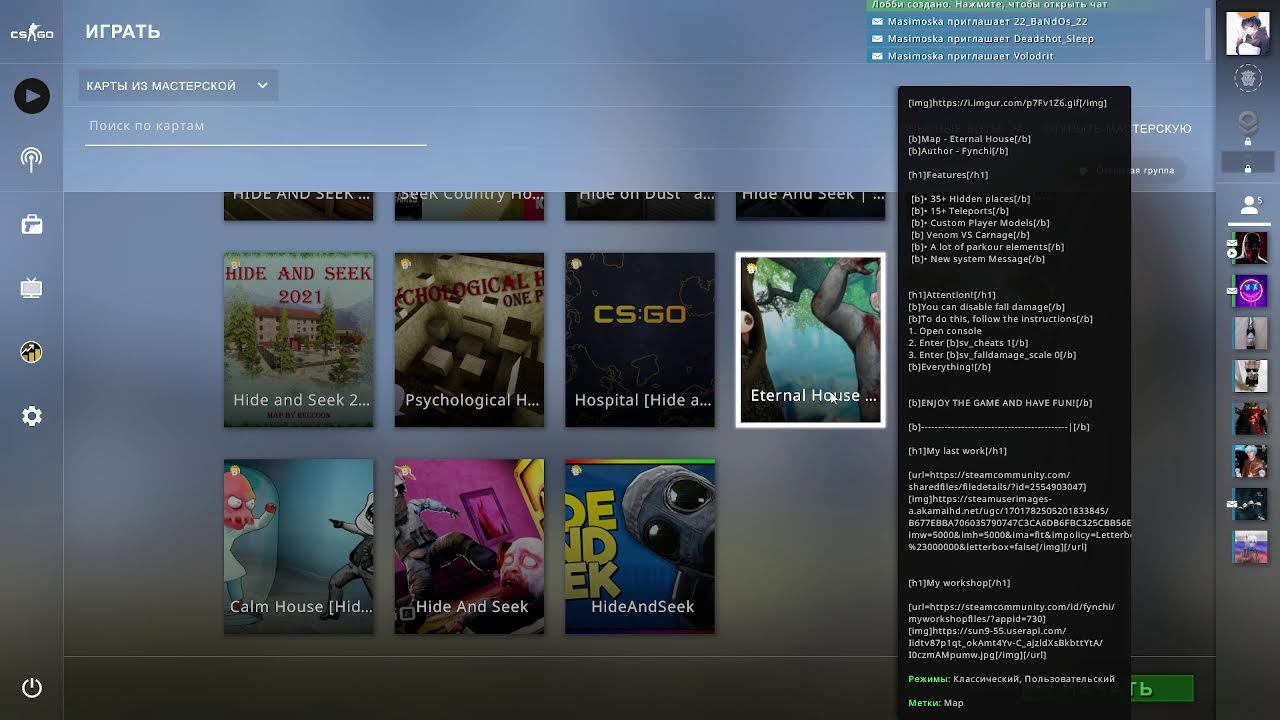Select the Hide and Seek 2021 map
Image resolution: width=1280 pixels, height=720 pixels.
(299, 340)
